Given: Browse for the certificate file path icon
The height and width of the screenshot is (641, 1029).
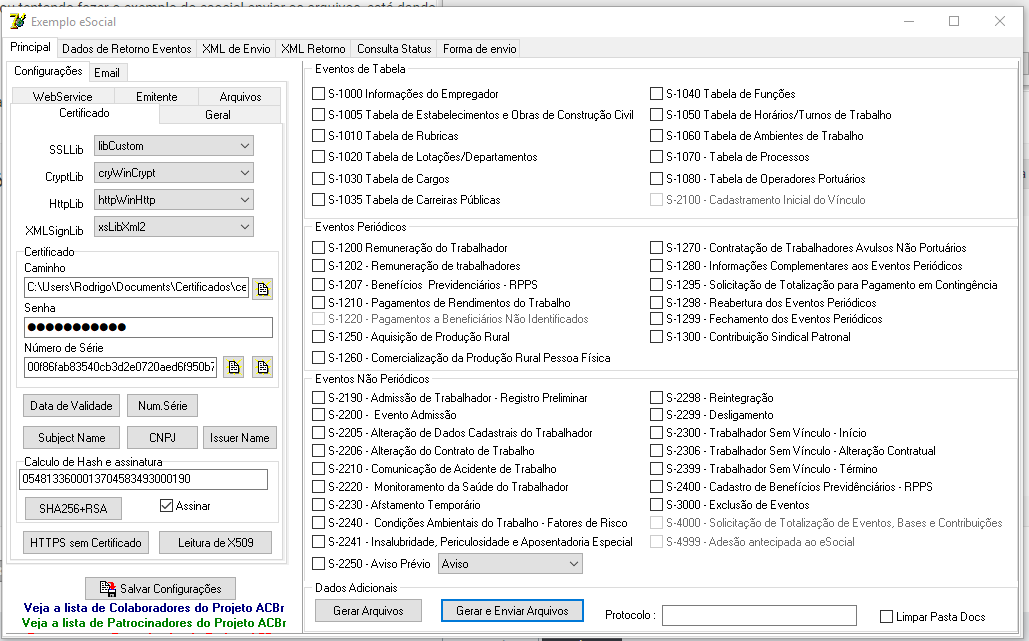Looking at the screenshot, I should tap(262, 289).
